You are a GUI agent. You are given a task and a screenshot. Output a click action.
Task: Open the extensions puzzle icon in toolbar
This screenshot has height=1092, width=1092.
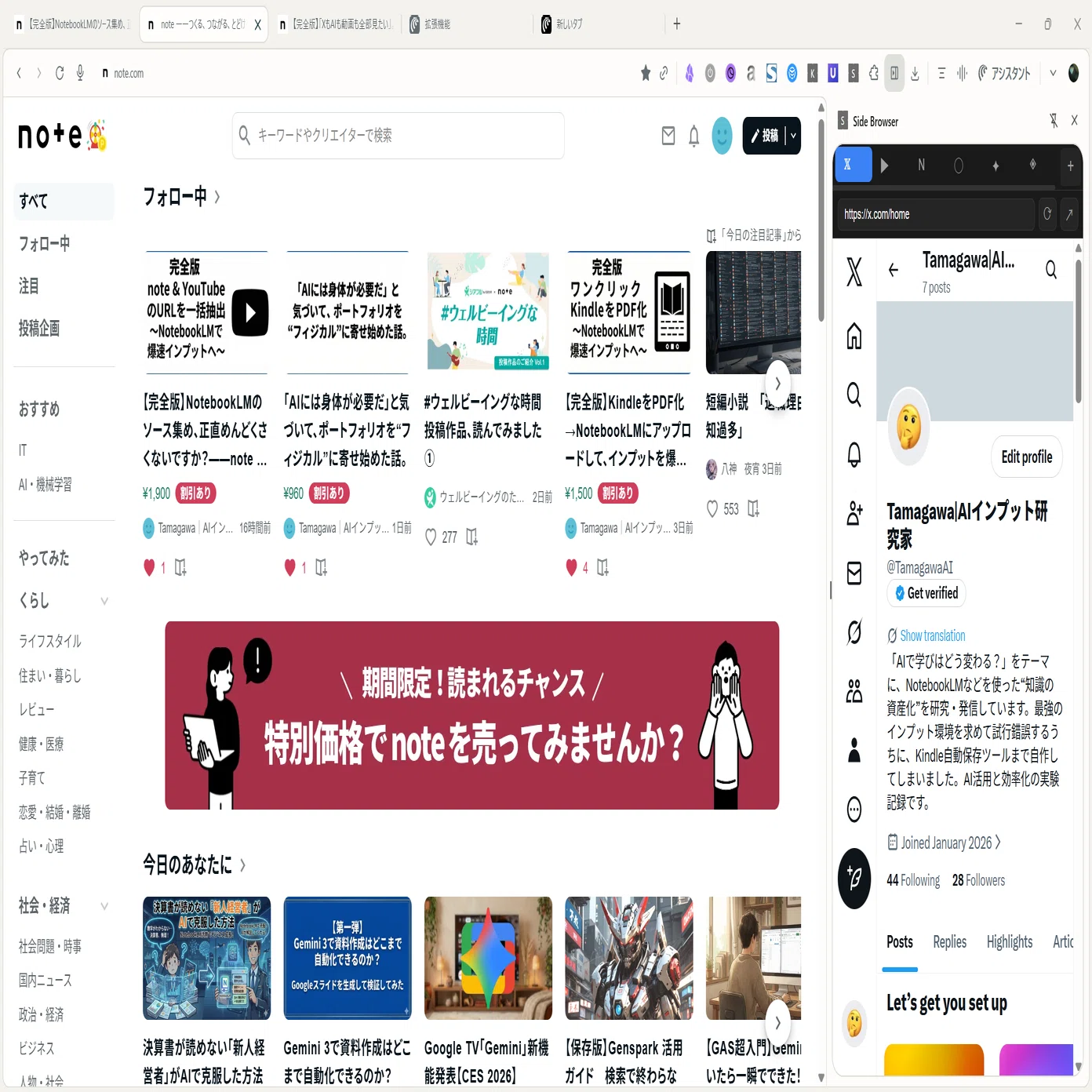[873, 74]
